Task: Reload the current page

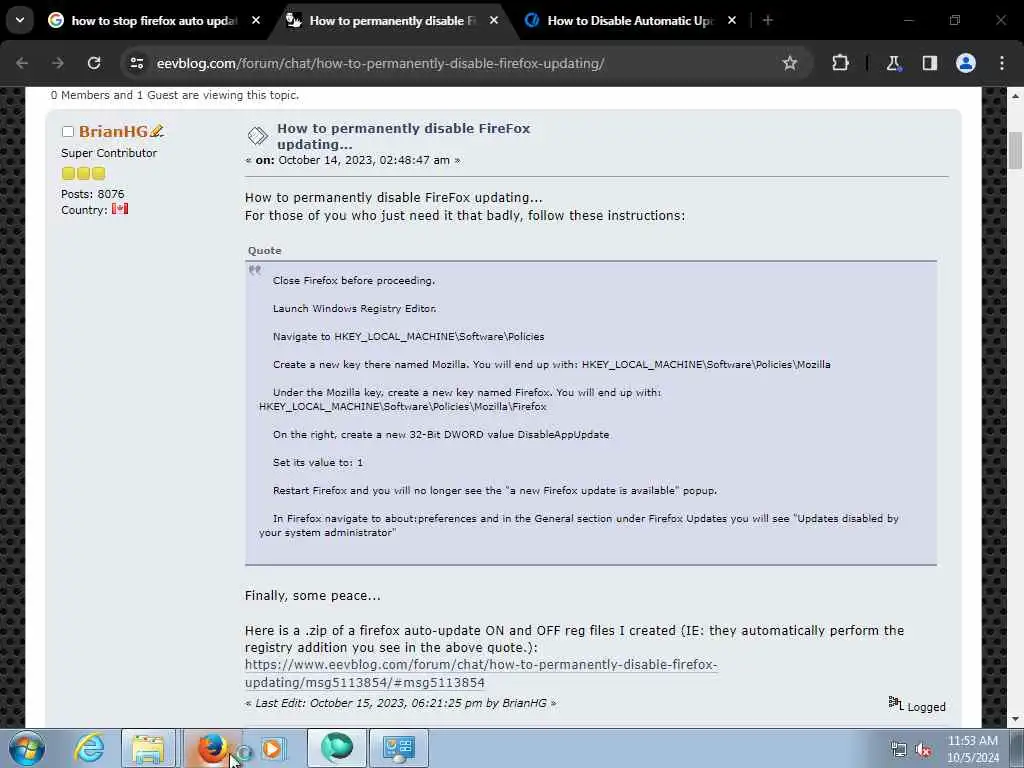Action: coord(94,63)
